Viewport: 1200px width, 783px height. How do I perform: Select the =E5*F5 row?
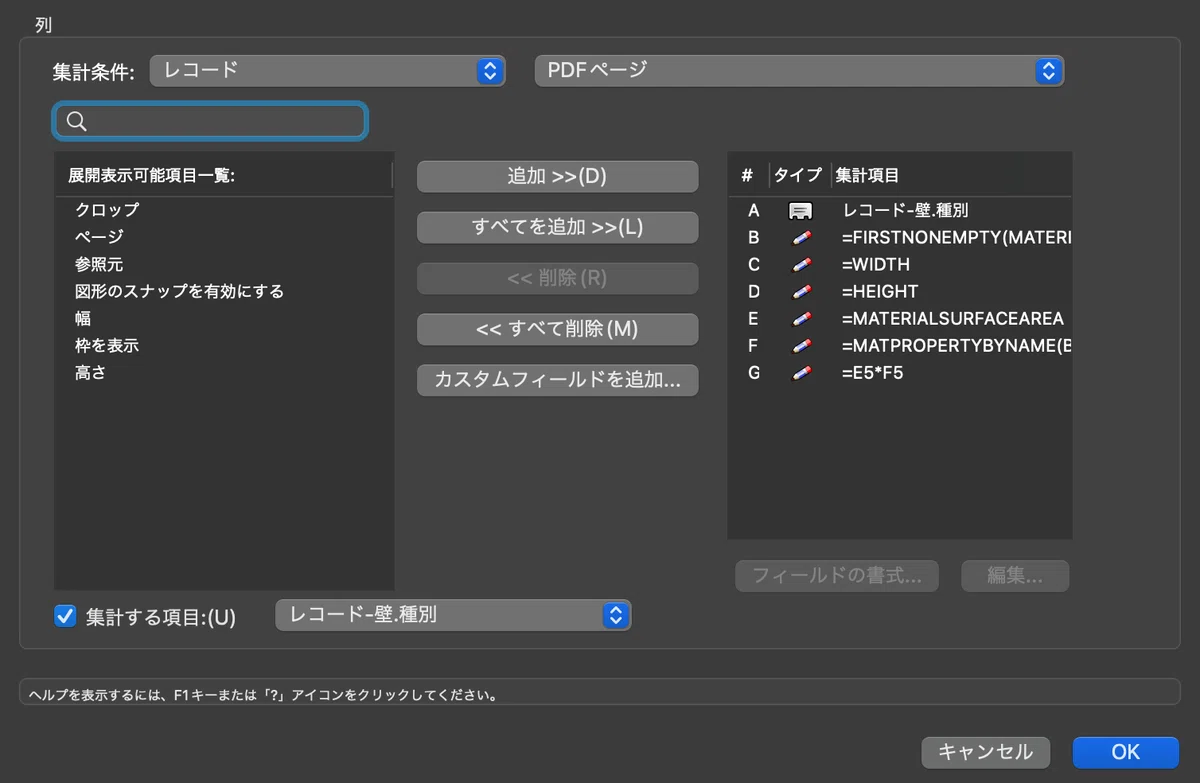point(900,373)
